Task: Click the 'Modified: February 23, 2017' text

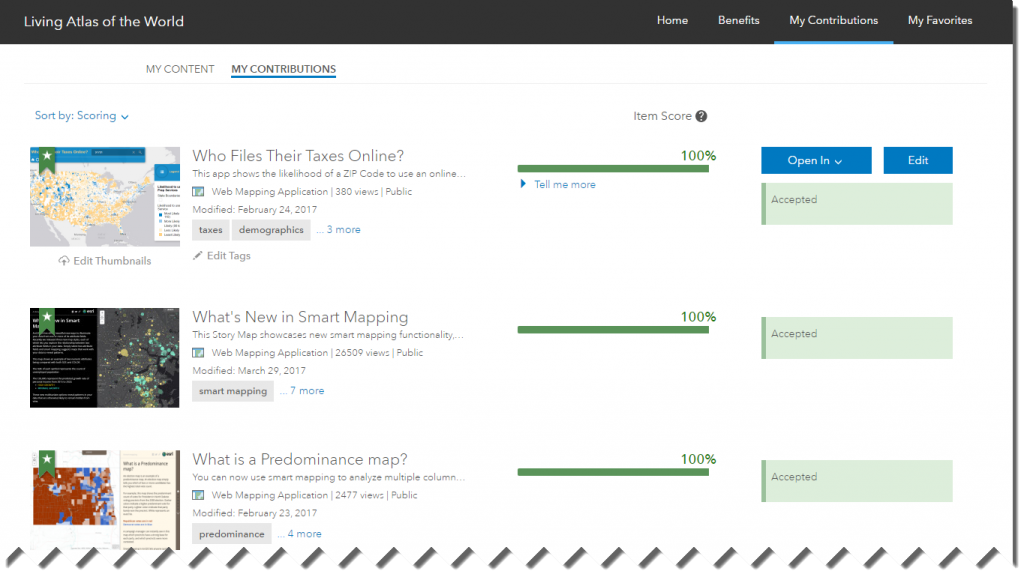Action: pos(255,513)
